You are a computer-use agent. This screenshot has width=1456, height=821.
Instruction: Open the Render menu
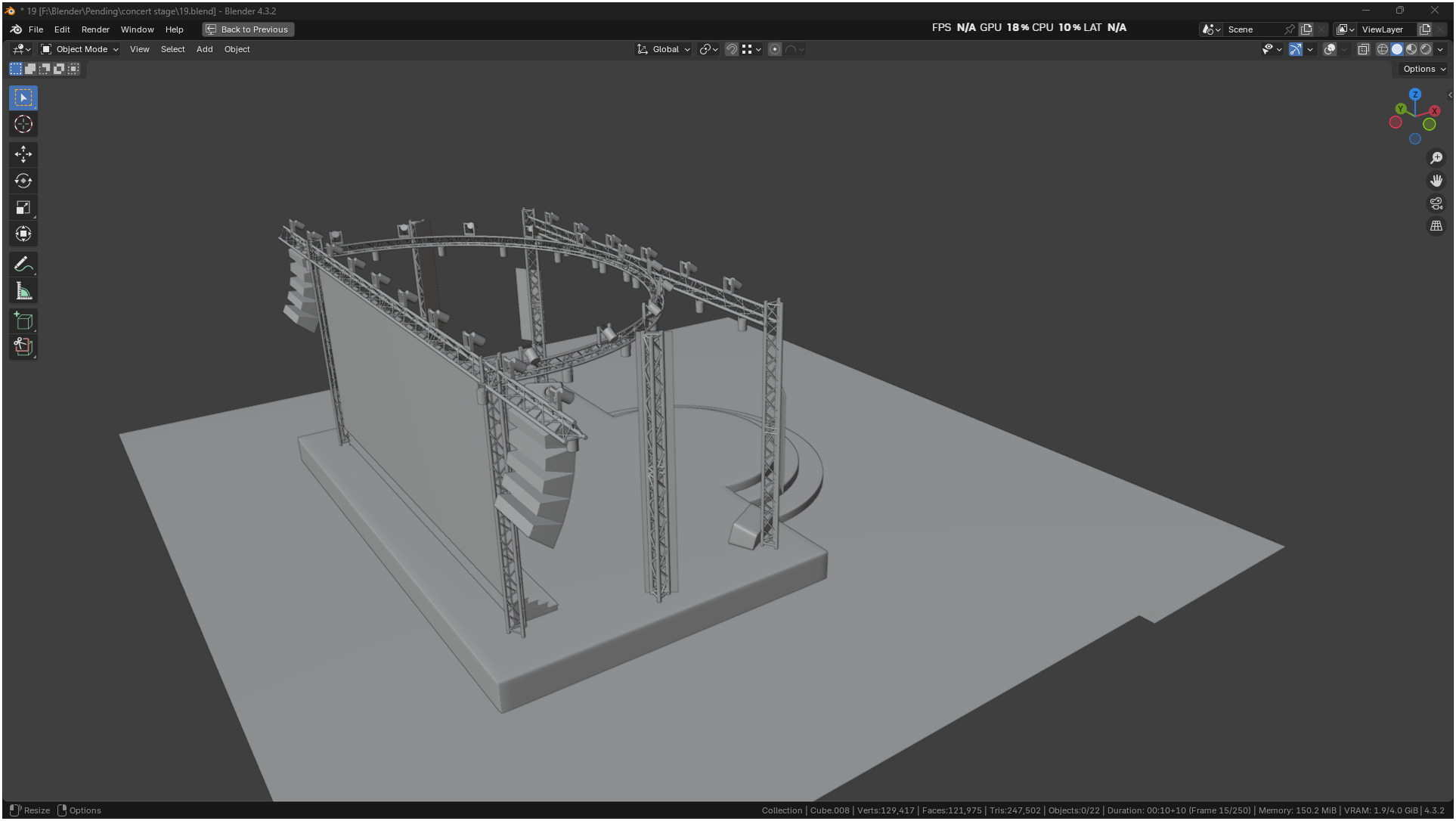point(95,29)
